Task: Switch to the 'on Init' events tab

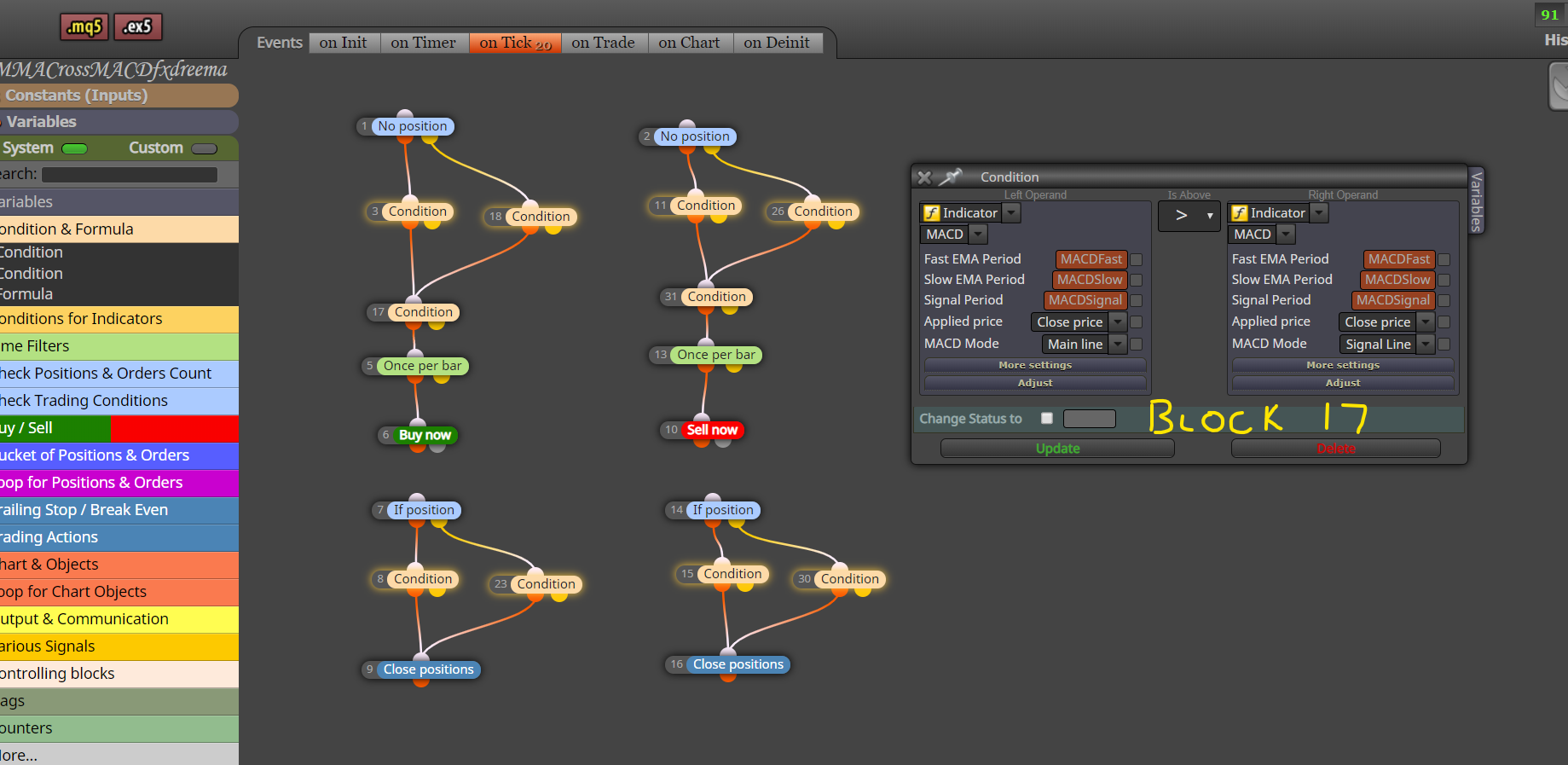Action: pyautogui.click(x=343, y=43)
